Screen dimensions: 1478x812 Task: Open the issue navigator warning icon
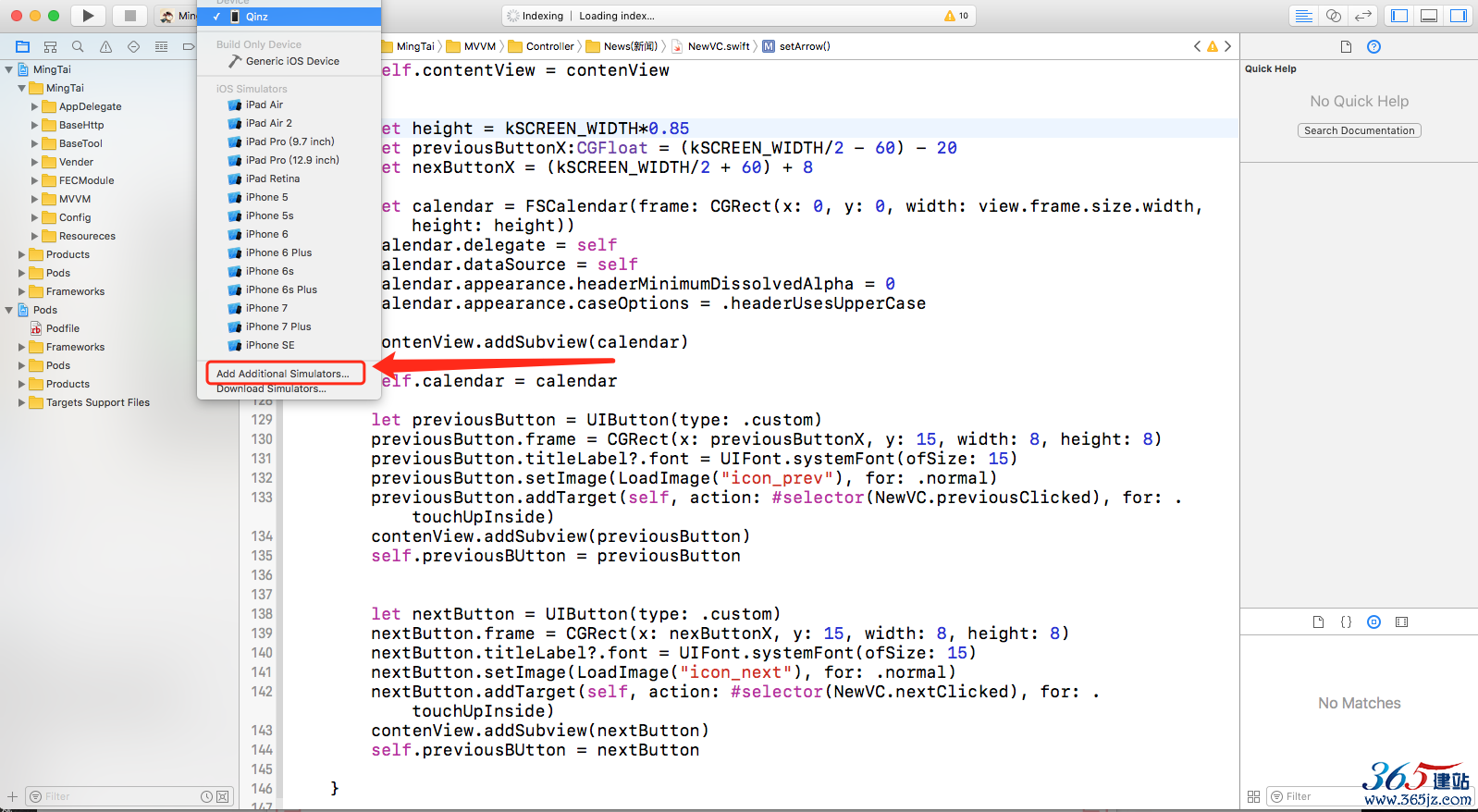click(x=105, y=46)
